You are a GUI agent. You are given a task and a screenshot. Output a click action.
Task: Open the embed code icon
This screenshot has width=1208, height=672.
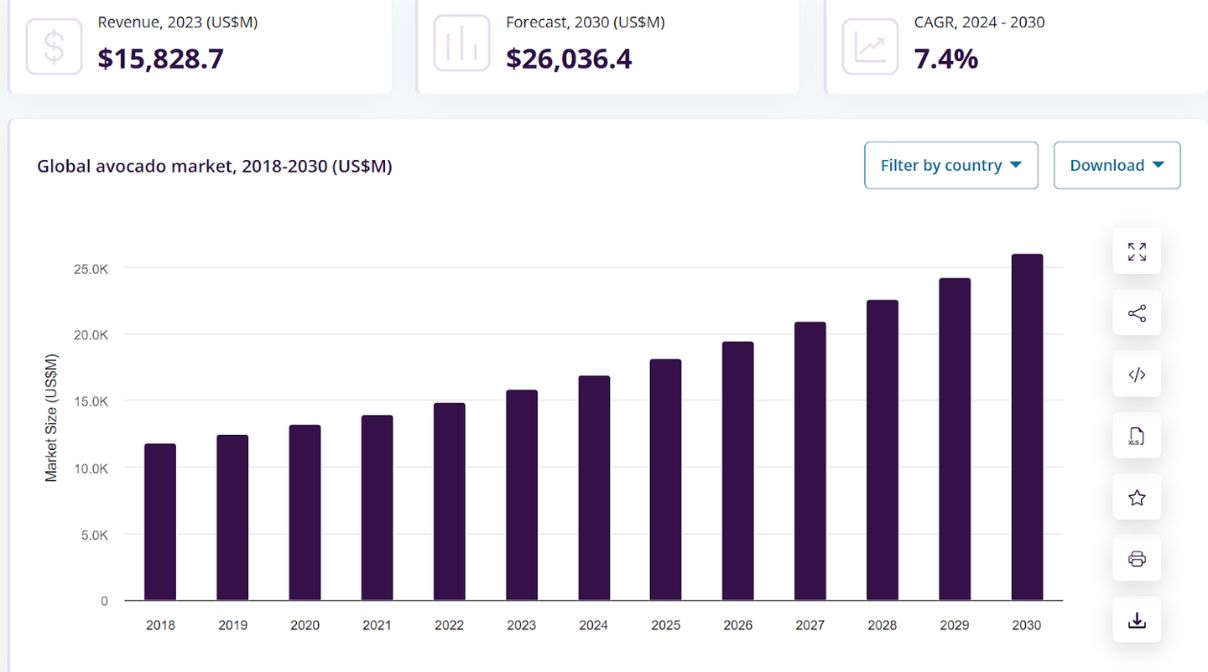pyautogui.click(x=1137, y=375)
